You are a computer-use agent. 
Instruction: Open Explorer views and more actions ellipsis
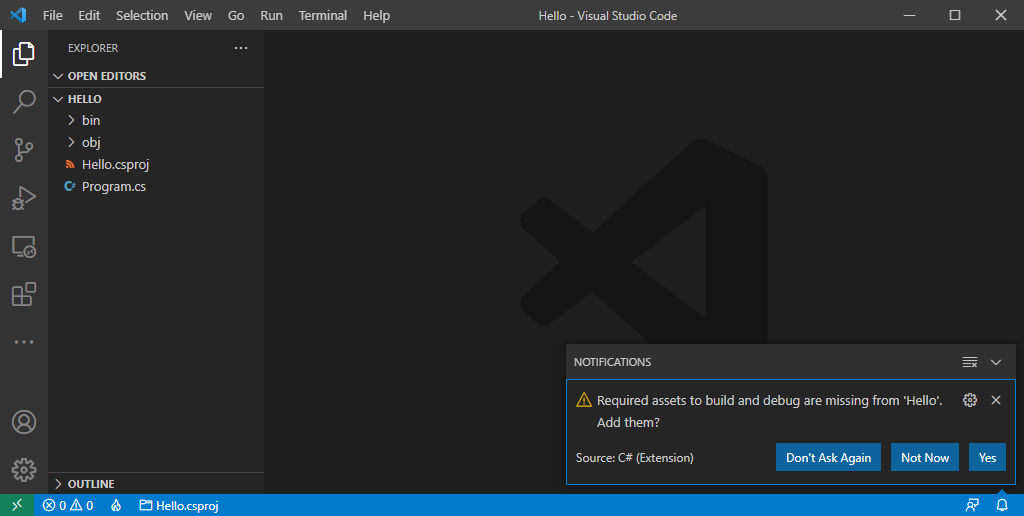point(241,48)
